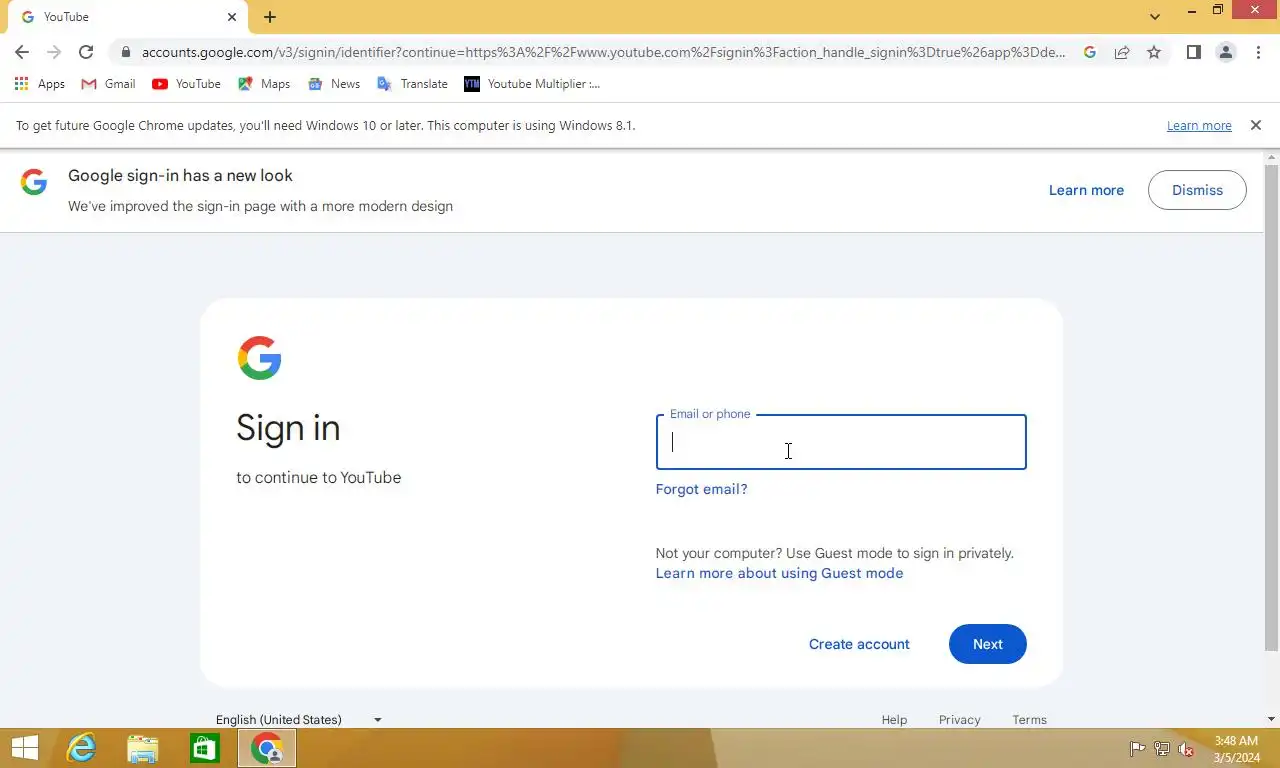Open the Chrome three-dot menu
The width and height of the screenshot is (1280, 768).
[1258, 52]
